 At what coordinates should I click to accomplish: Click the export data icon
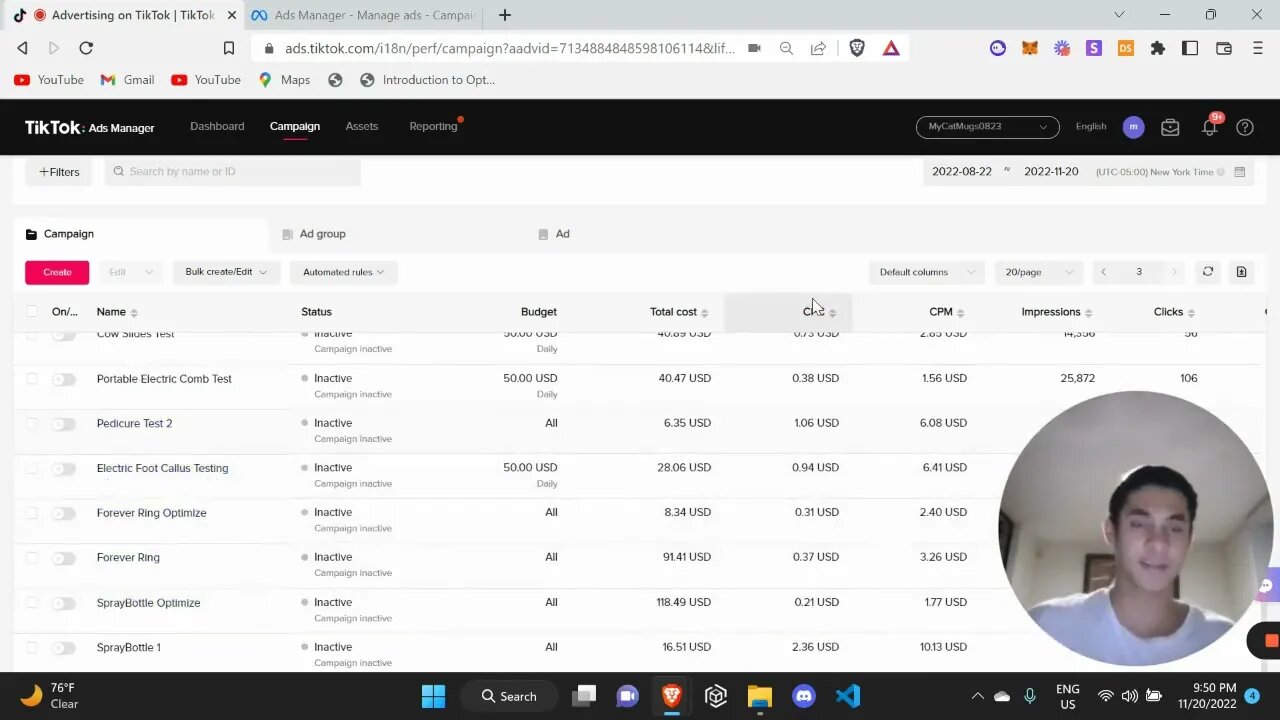(1241, 272)
